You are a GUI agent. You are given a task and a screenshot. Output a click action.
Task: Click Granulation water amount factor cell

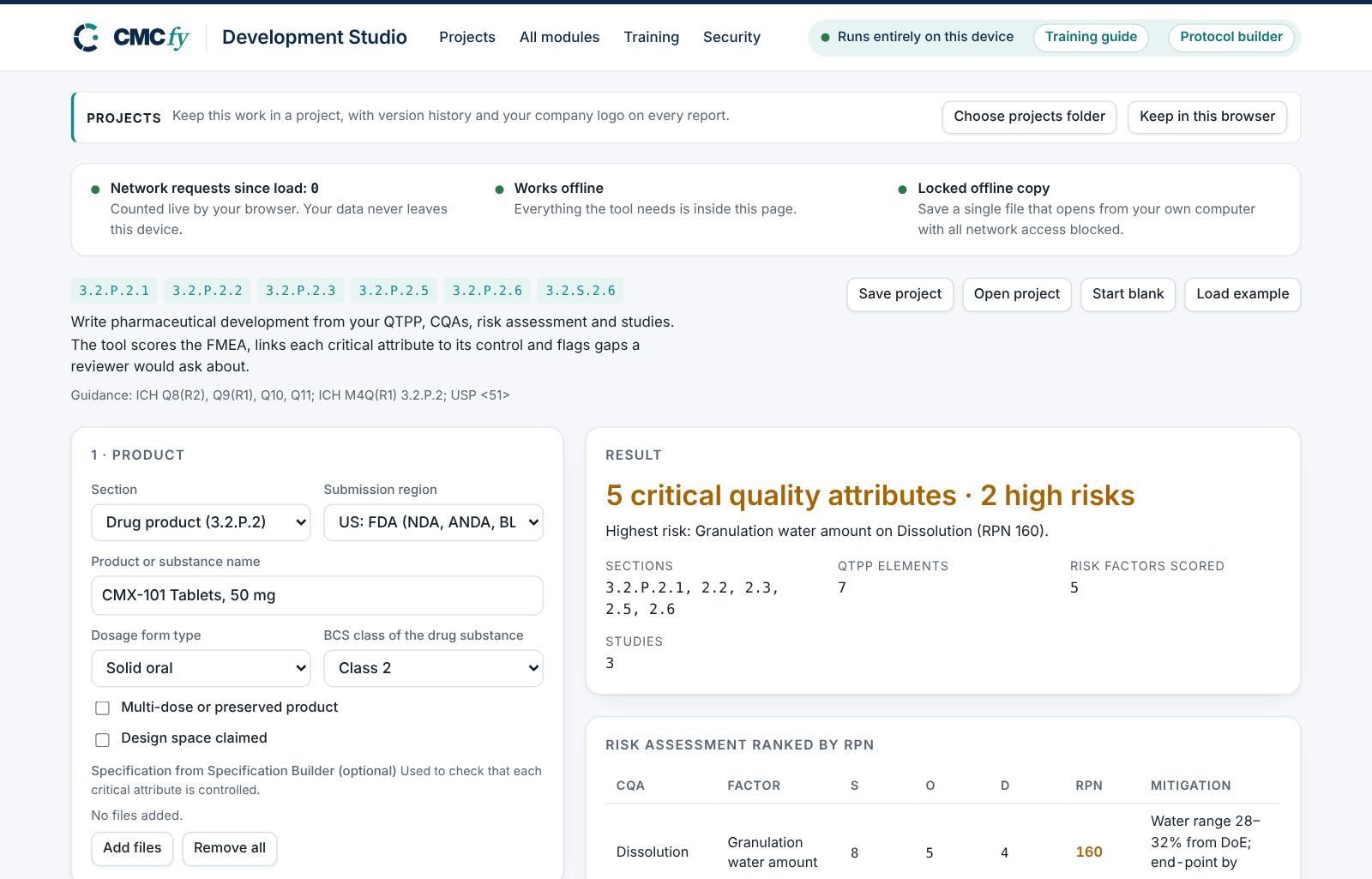click(773, 852)
